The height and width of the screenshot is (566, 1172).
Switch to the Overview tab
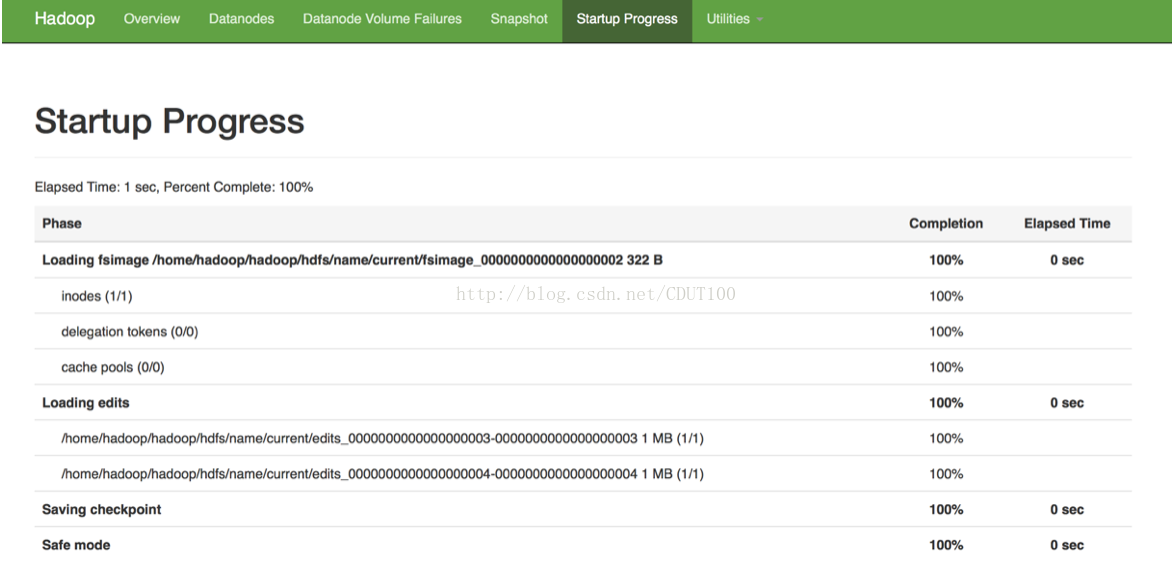[152, 19]
